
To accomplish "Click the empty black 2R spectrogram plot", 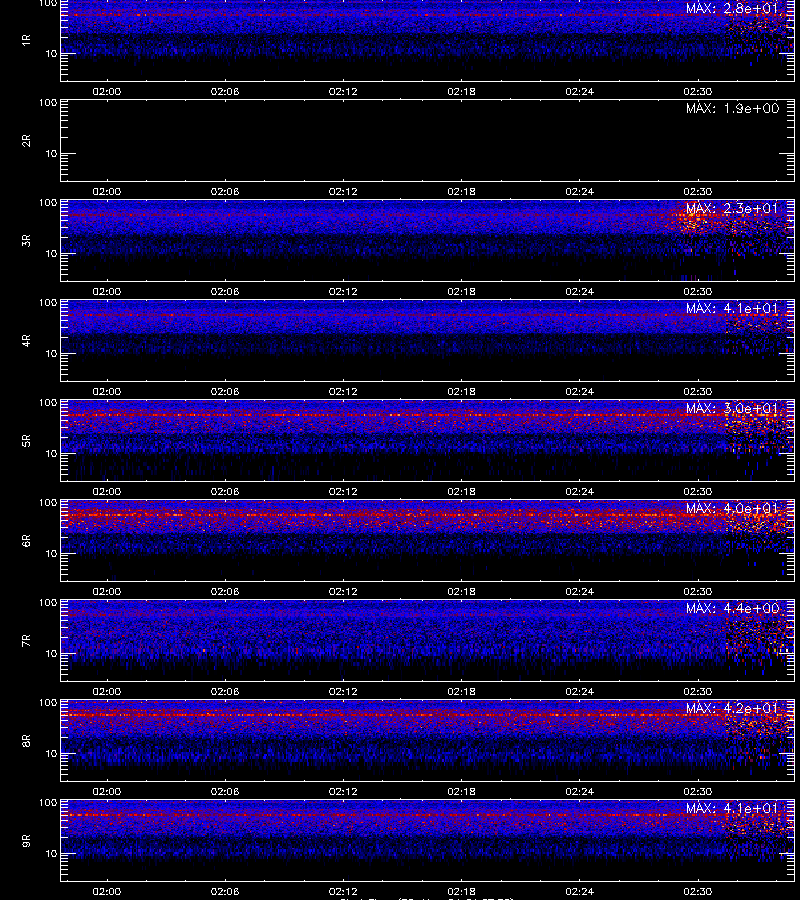I will (x=428, y=141).
